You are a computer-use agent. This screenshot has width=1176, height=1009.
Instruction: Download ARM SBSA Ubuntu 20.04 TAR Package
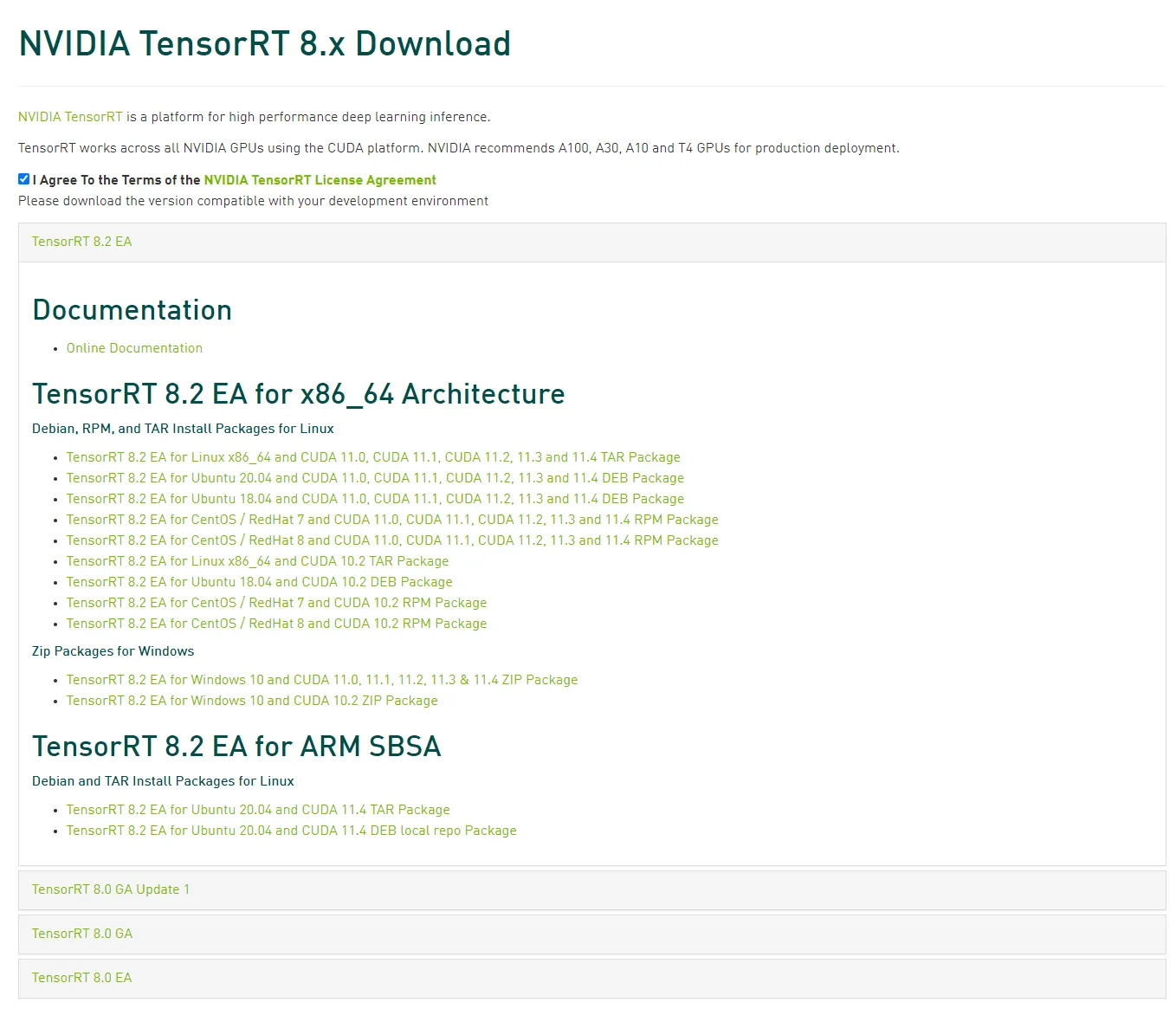[258, 810]
